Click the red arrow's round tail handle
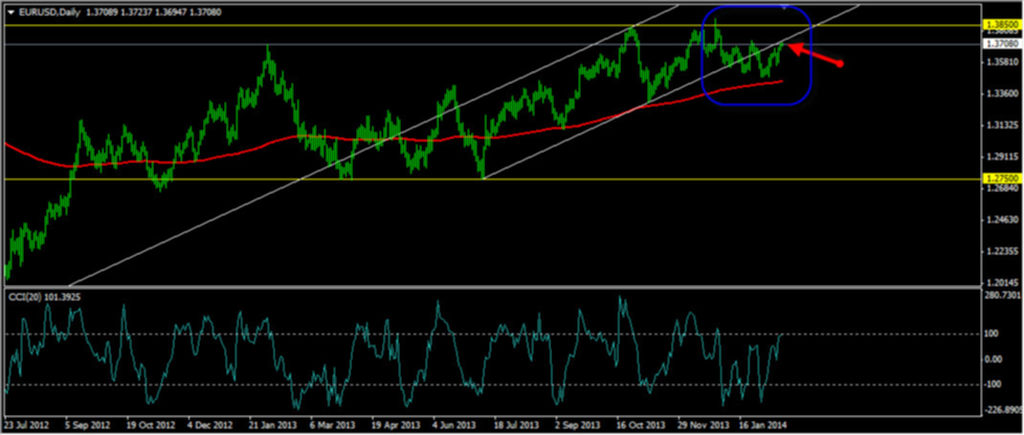The width and height of the screenshot is (1024, 435). pos(841,65)
